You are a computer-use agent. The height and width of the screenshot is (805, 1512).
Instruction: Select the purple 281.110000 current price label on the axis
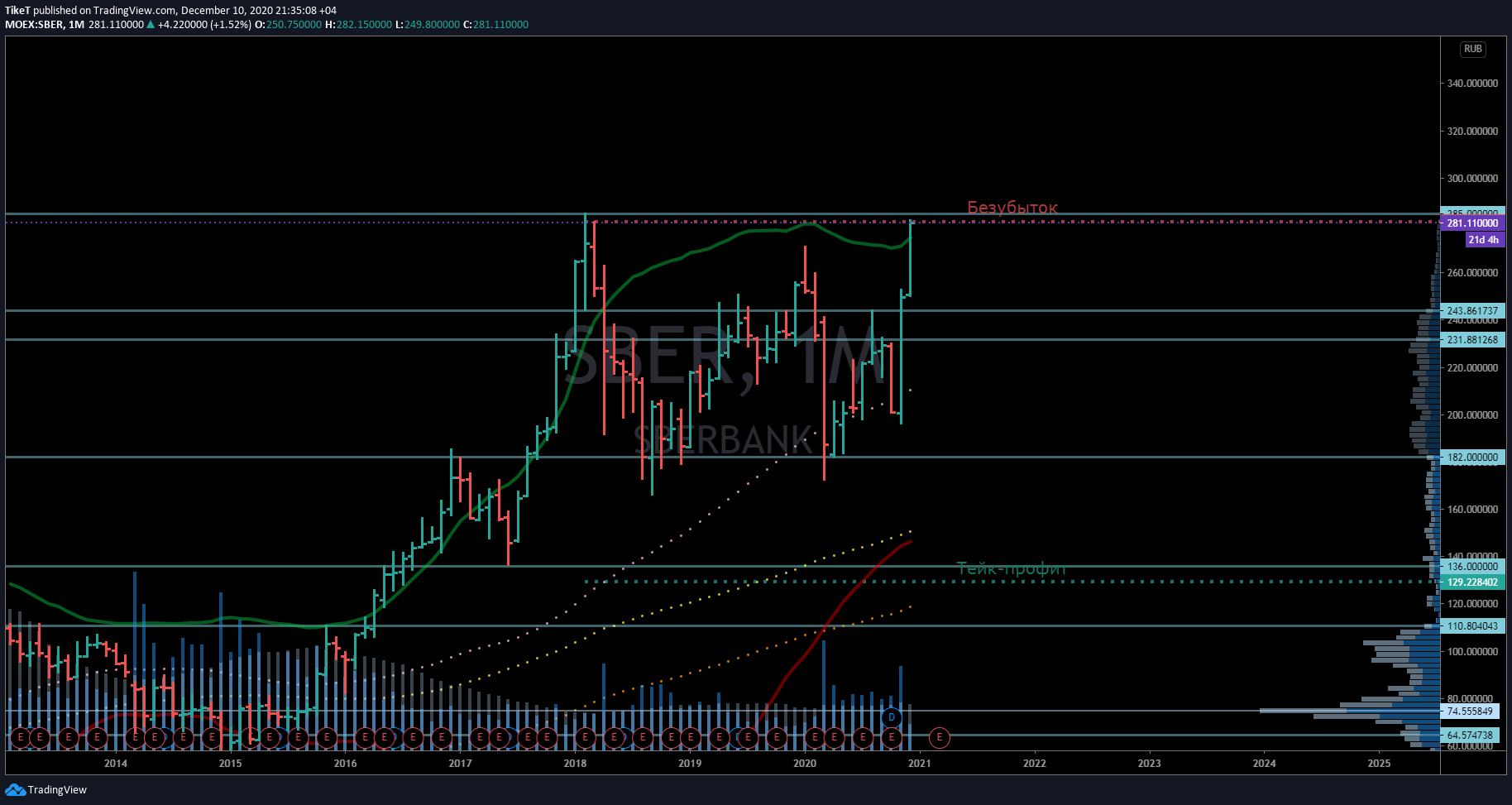point(1472,223)
